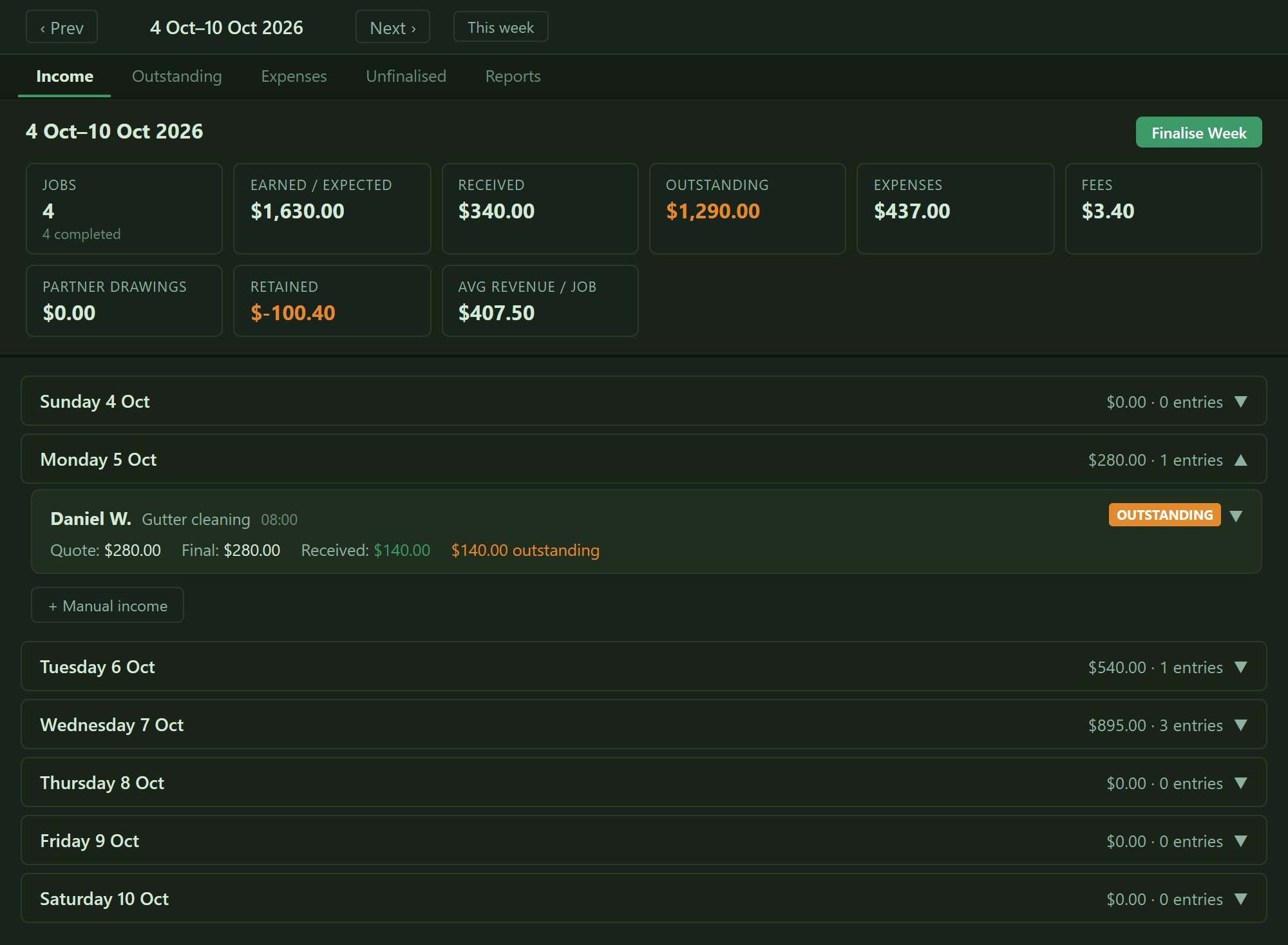
Task: Click the Friday 9 Oct heading
Action: coord(90,841)
